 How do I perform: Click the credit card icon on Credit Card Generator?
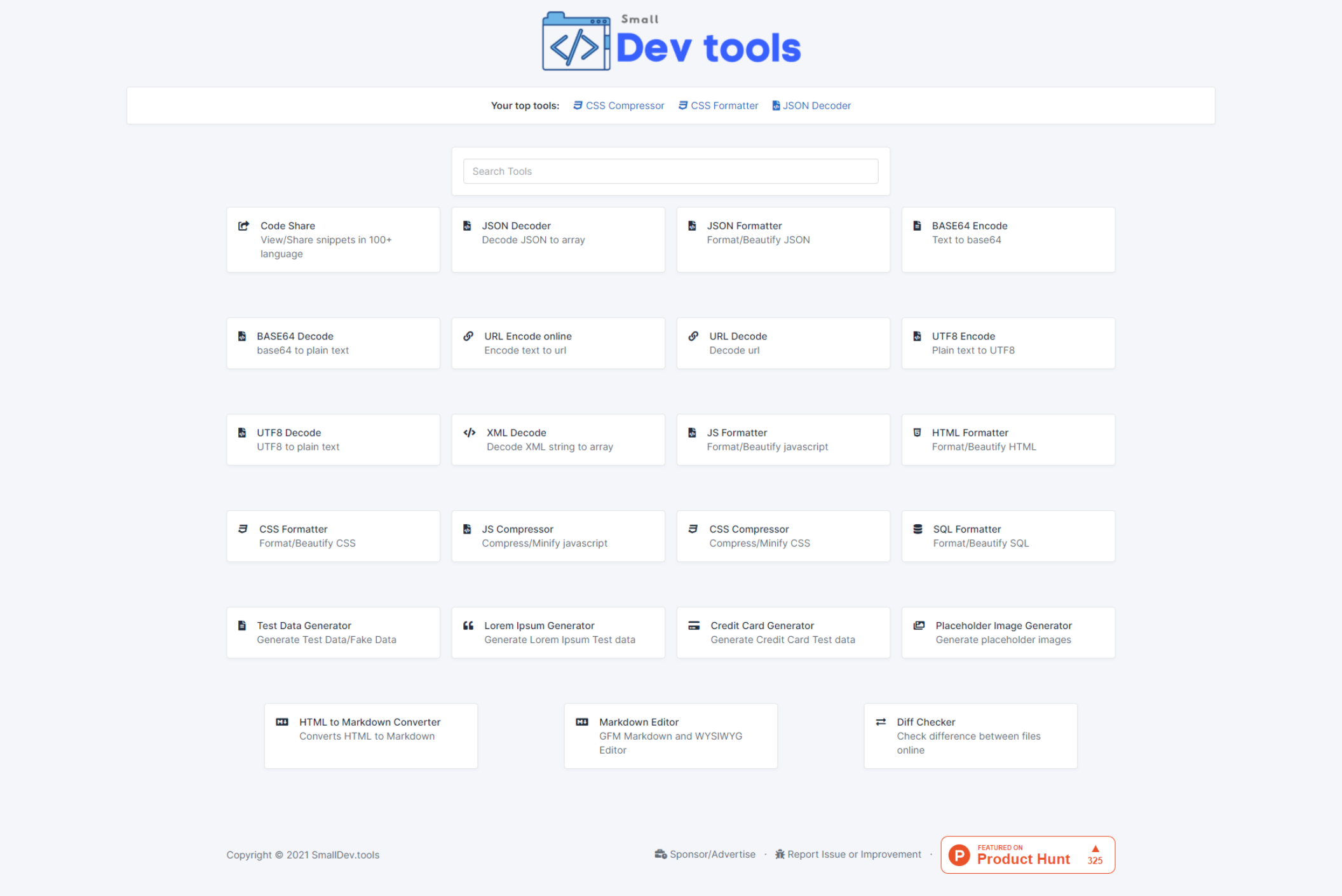tap(694, 625)
